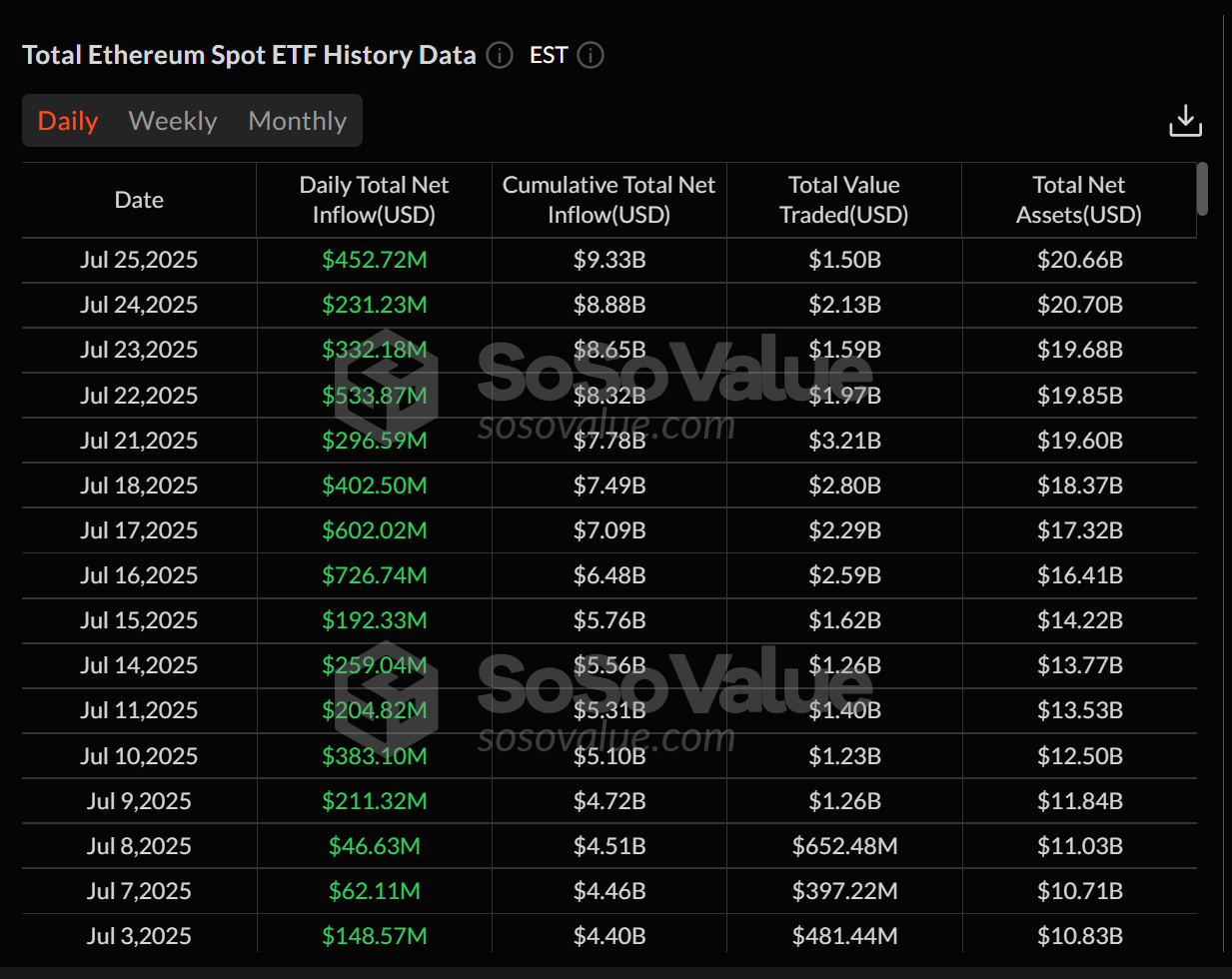Select the Daily view tab
The height and width of the screenshot is (979, 1232).
[67, 120]
